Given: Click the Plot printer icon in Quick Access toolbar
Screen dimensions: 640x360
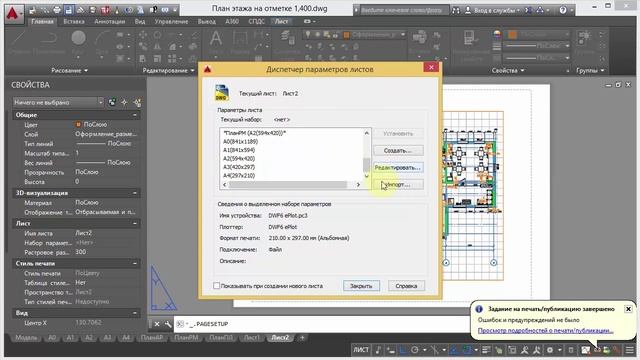Looking at the screenshot, I should (57, 10).
